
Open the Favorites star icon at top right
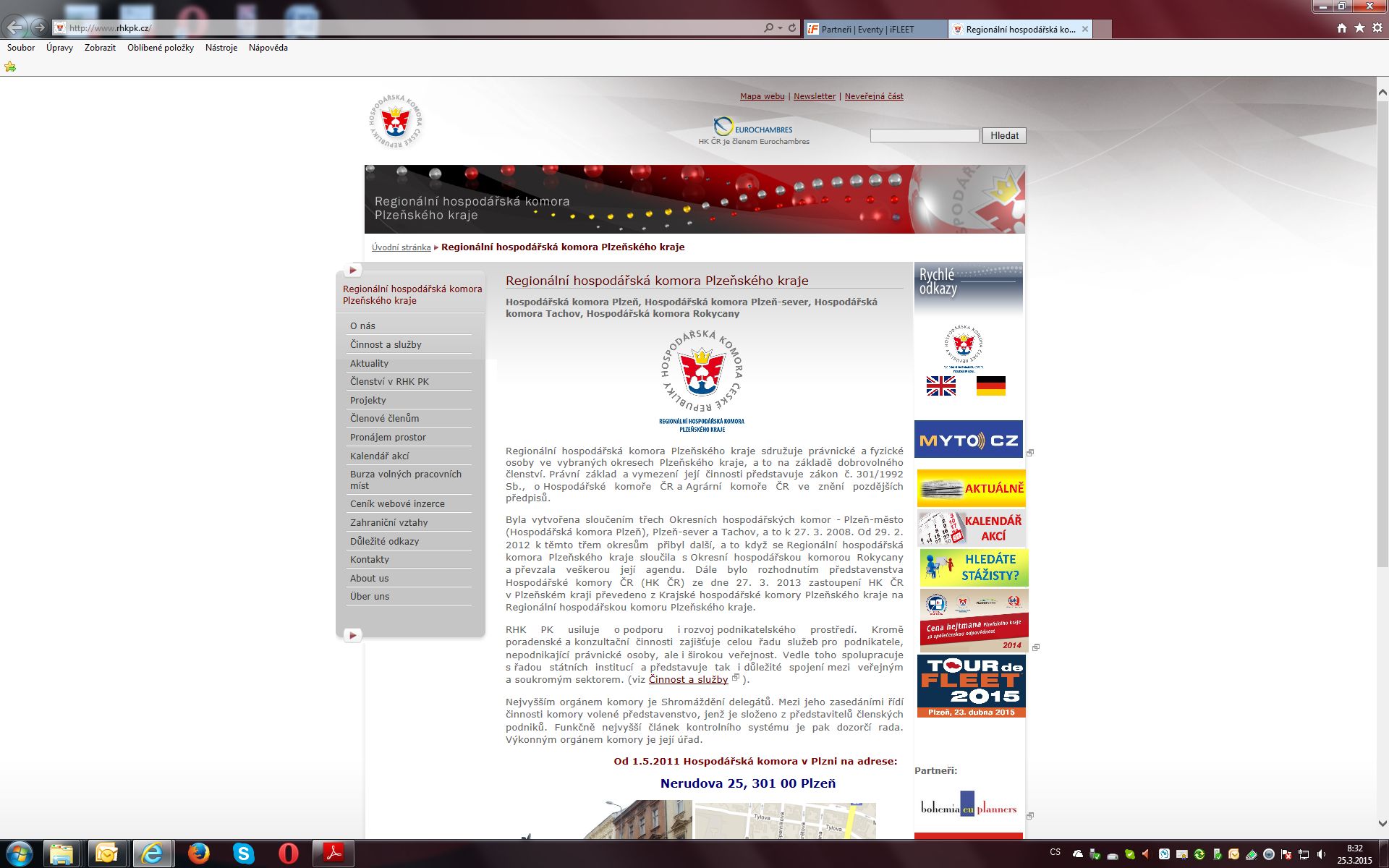(x=1359, y=28)
